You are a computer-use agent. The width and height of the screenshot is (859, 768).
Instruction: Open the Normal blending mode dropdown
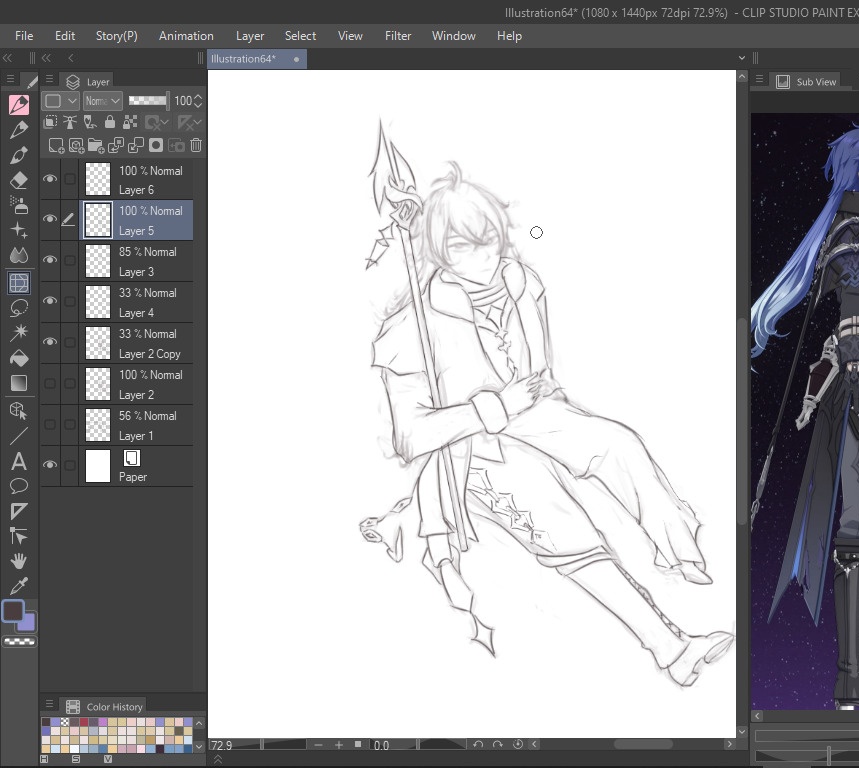[x=102, y=101]
